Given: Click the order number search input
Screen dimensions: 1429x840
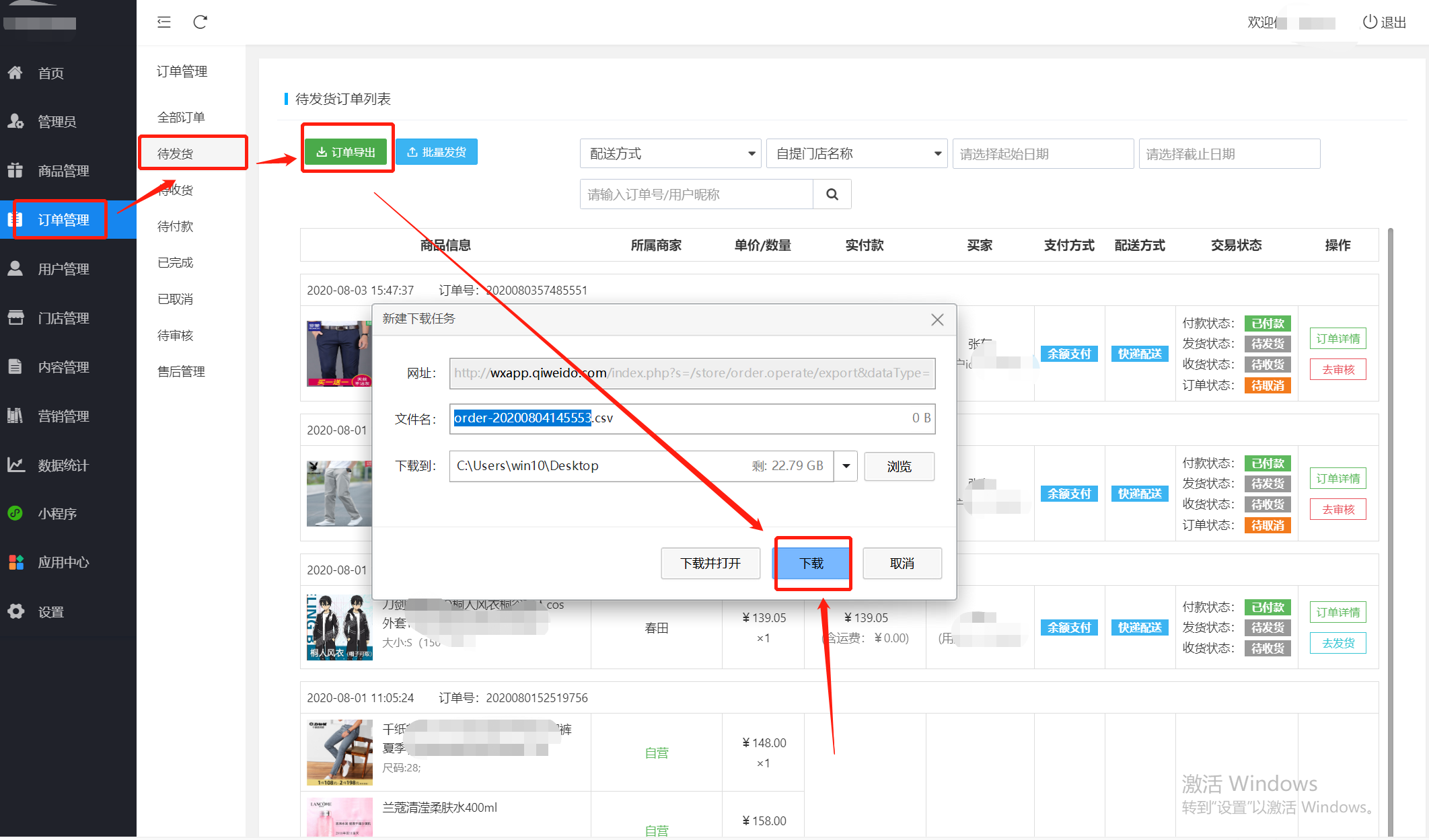Looking at the screenshot, I should click(697, 194).
